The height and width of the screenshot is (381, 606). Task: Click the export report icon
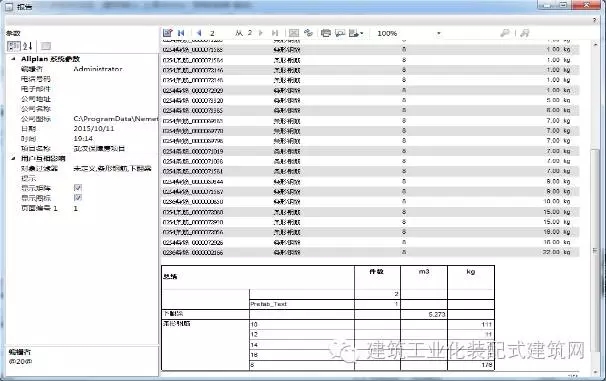click(x=354, y=33)
